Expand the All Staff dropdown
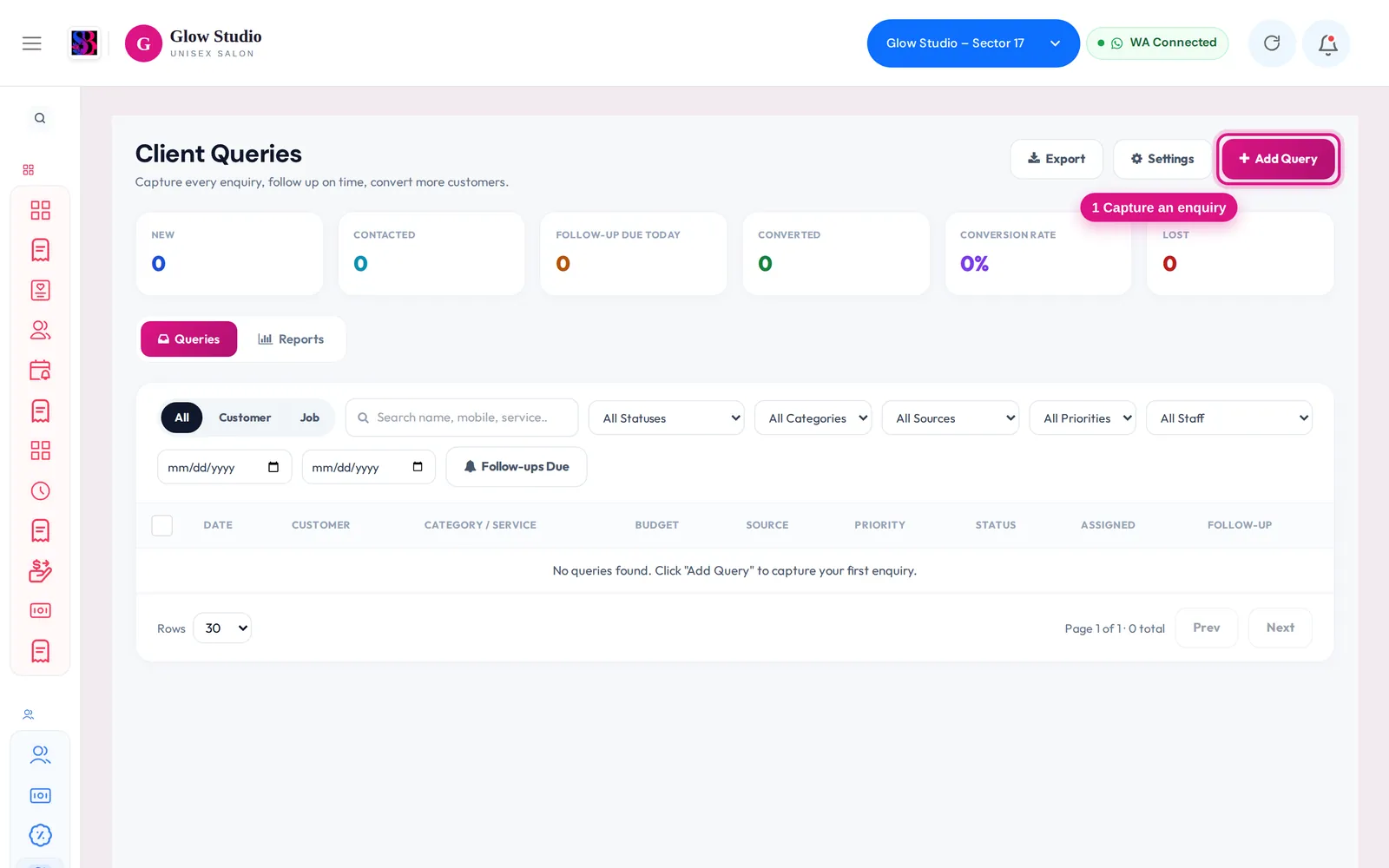Viewport: 1389px width, 868px height. 1228,418
